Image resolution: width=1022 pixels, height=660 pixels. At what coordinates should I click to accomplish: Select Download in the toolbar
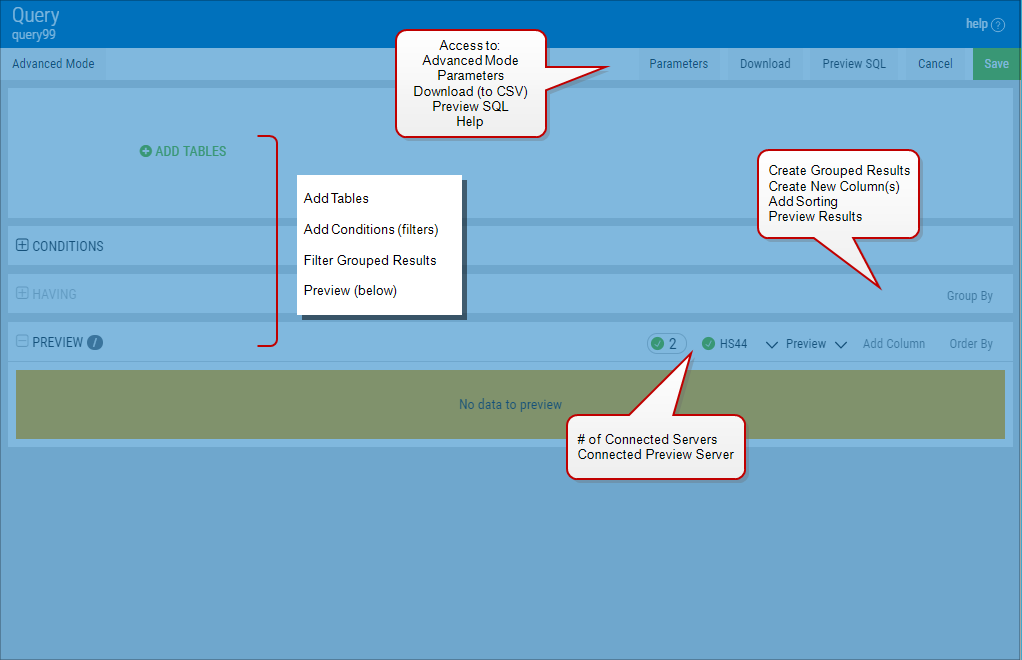tap(765, 64)
